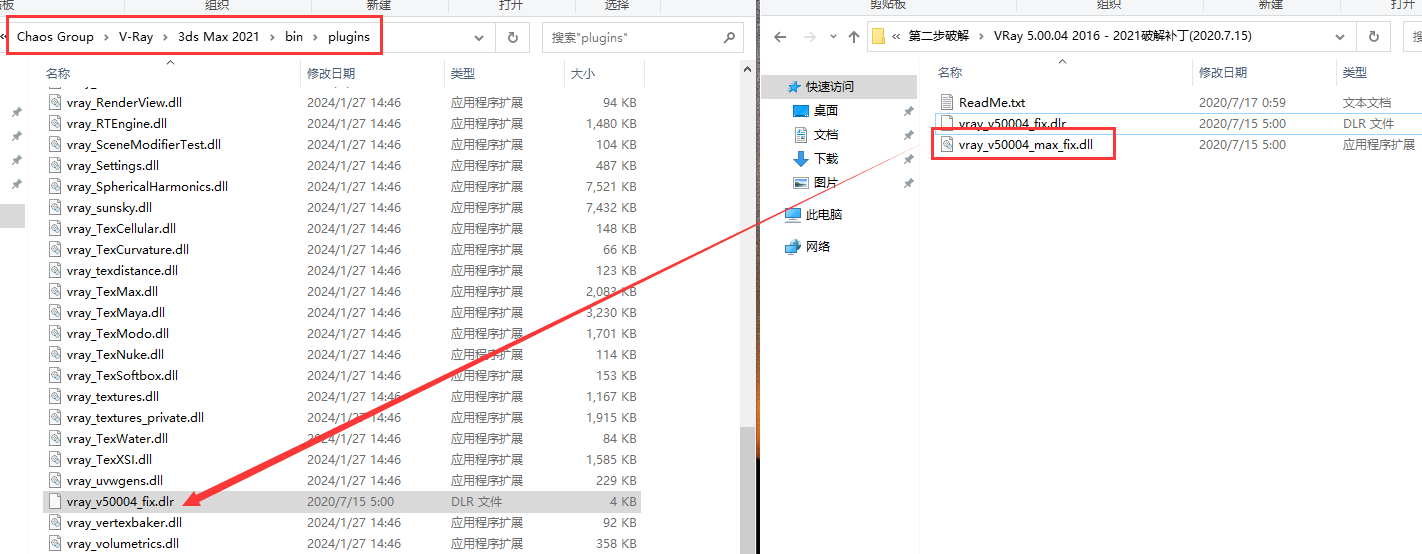Viewport: 1422px width, 554px height.
Task: Select vray_textures_private.dll file
Action: tap(342, 417)
